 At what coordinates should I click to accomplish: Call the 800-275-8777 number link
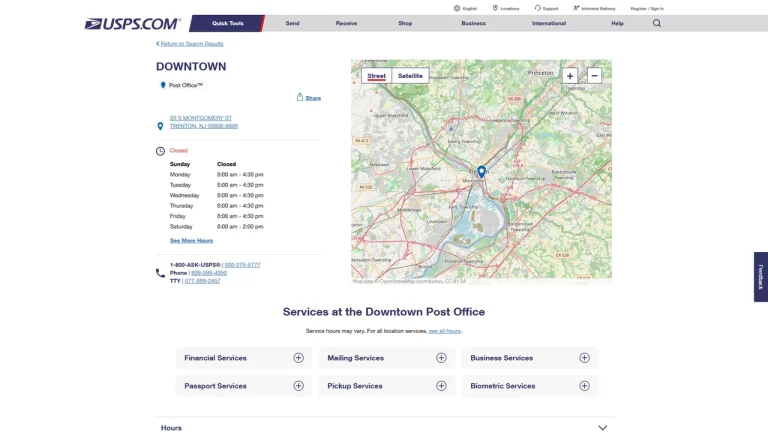click(x=242, y=265)
